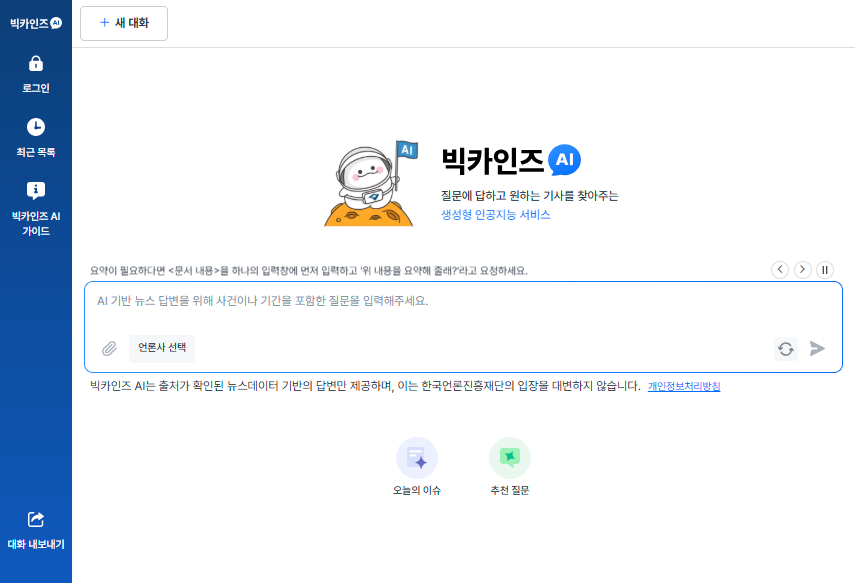The image size is (855, 583).
Task: Start a new chat with 새 대화
Action: pyautogui.click(x=124, y=23)
